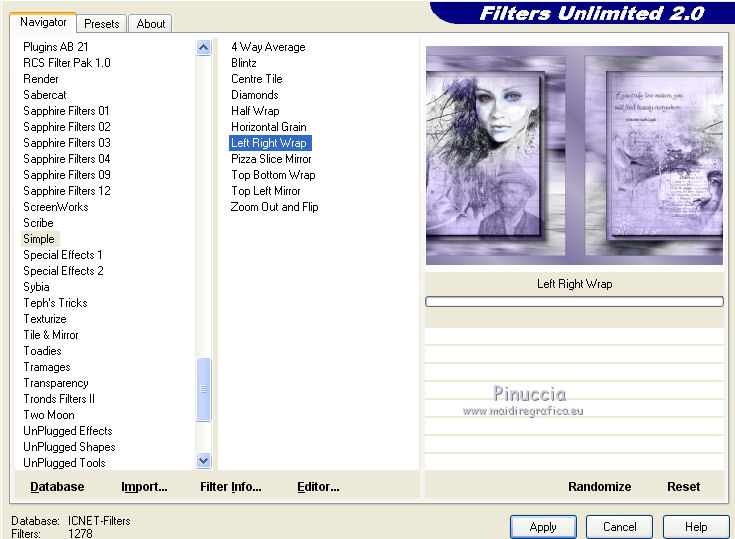This screenshot has width=735, height=539.
Task: Select UnPlugged Tools category
Action: 64,463
